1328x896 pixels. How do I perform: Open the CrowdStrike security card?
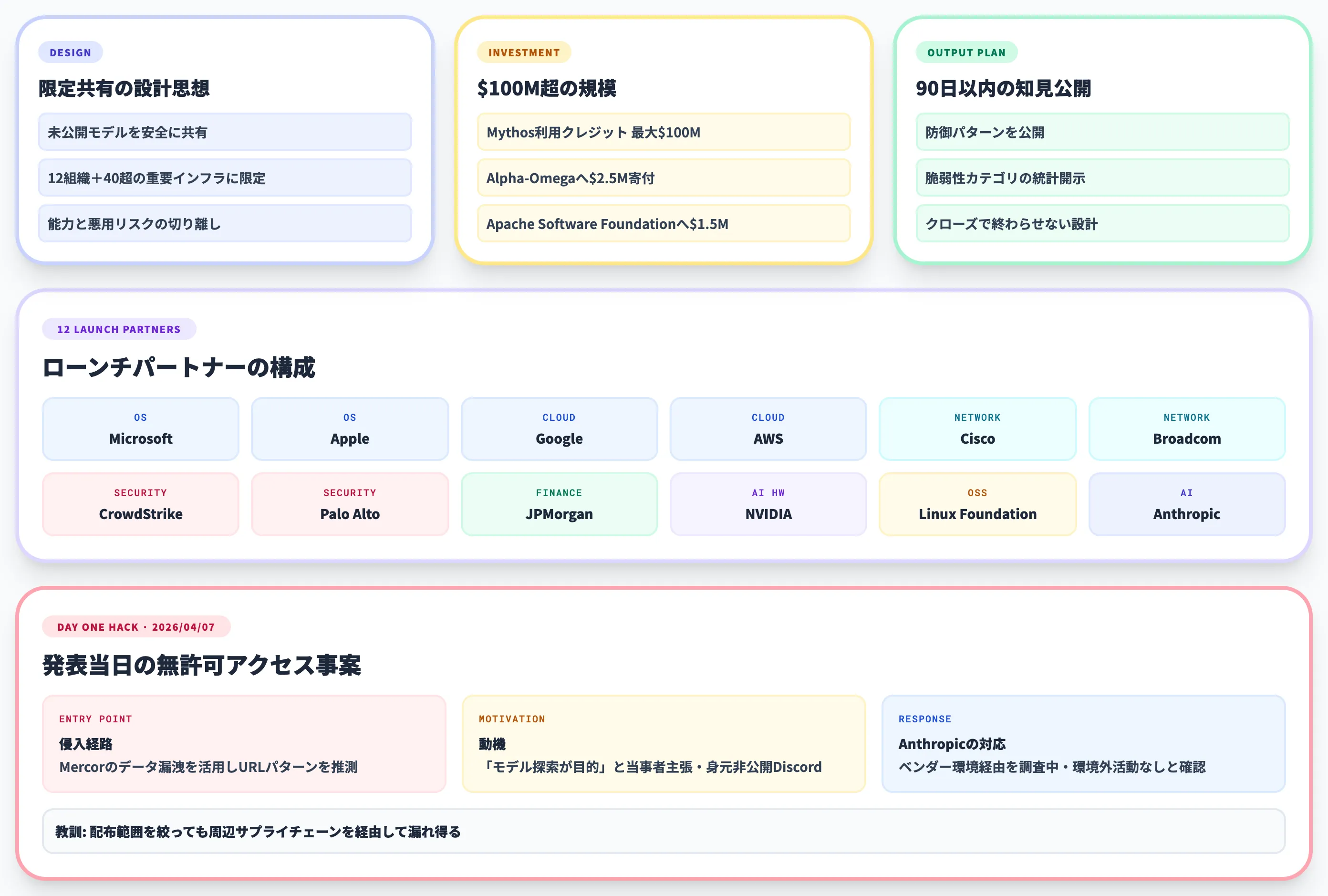[141, 504]
